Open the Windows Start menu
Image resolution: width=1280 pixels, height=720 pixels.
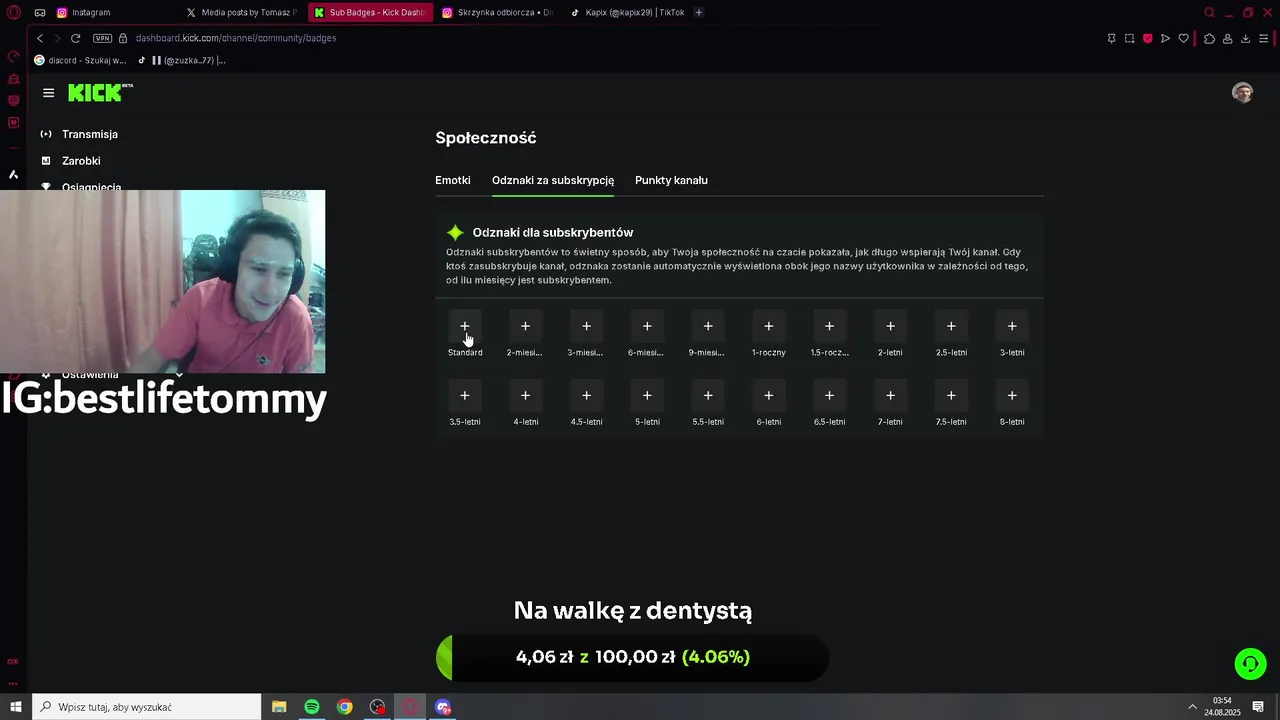(x=15, y=707)
